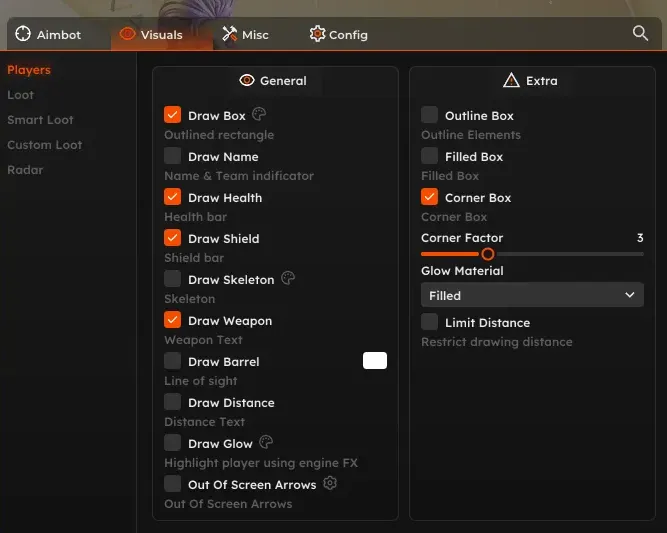Go to the Config tab
This screenshot has height=533, width=667.
coord(339,34)
